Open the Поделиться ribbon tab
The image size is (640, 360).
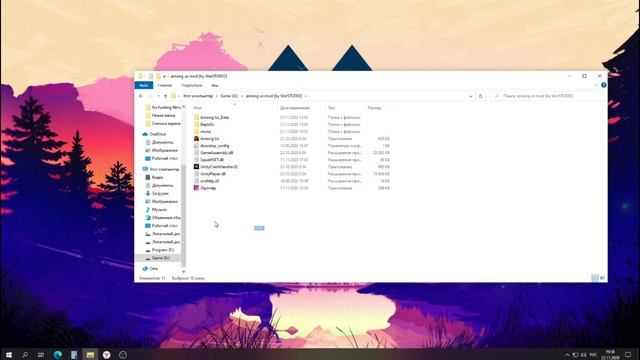pyautogui.click(x=191, y=85)
